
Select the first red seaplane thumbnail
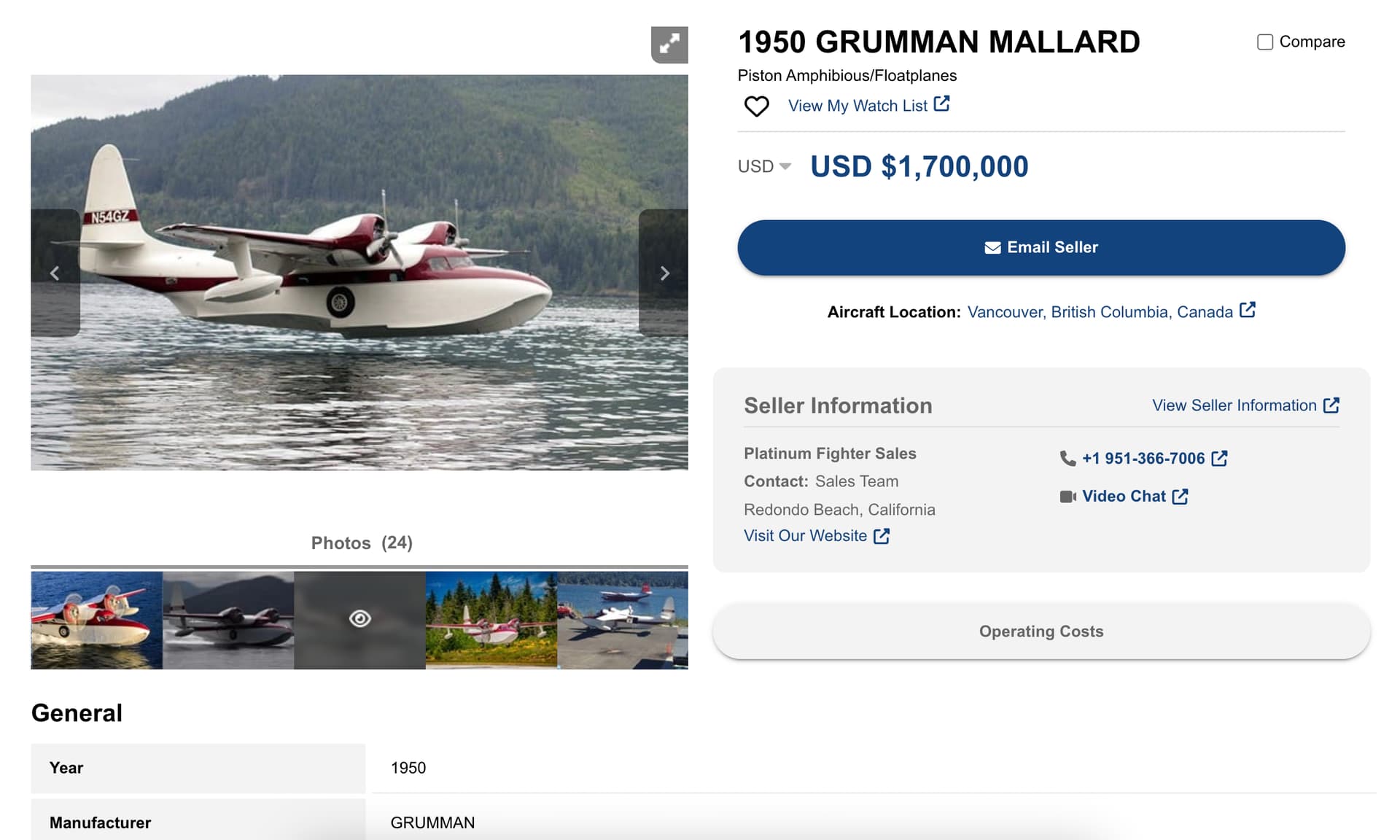96,621
